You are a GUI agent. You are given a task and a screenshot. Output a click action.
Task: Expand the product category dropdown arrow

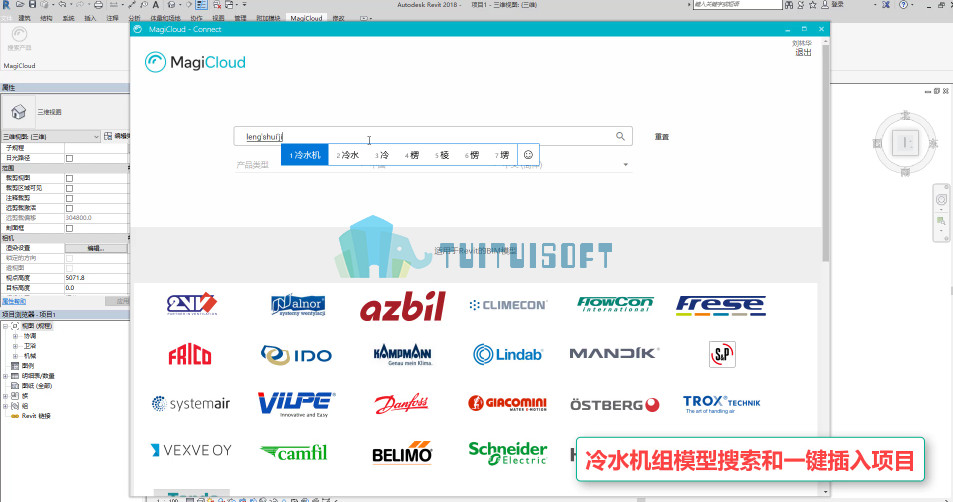(625, 165)
